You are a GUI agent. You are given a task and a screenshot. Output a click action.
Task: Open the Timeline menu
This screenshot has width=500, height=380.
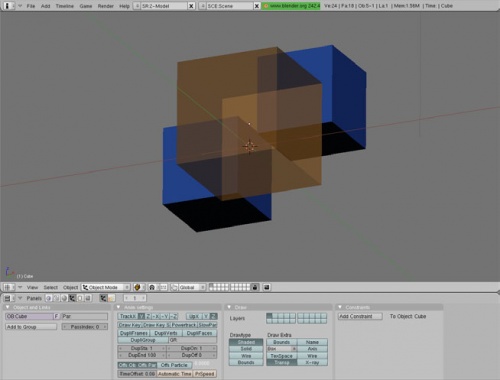65,6
